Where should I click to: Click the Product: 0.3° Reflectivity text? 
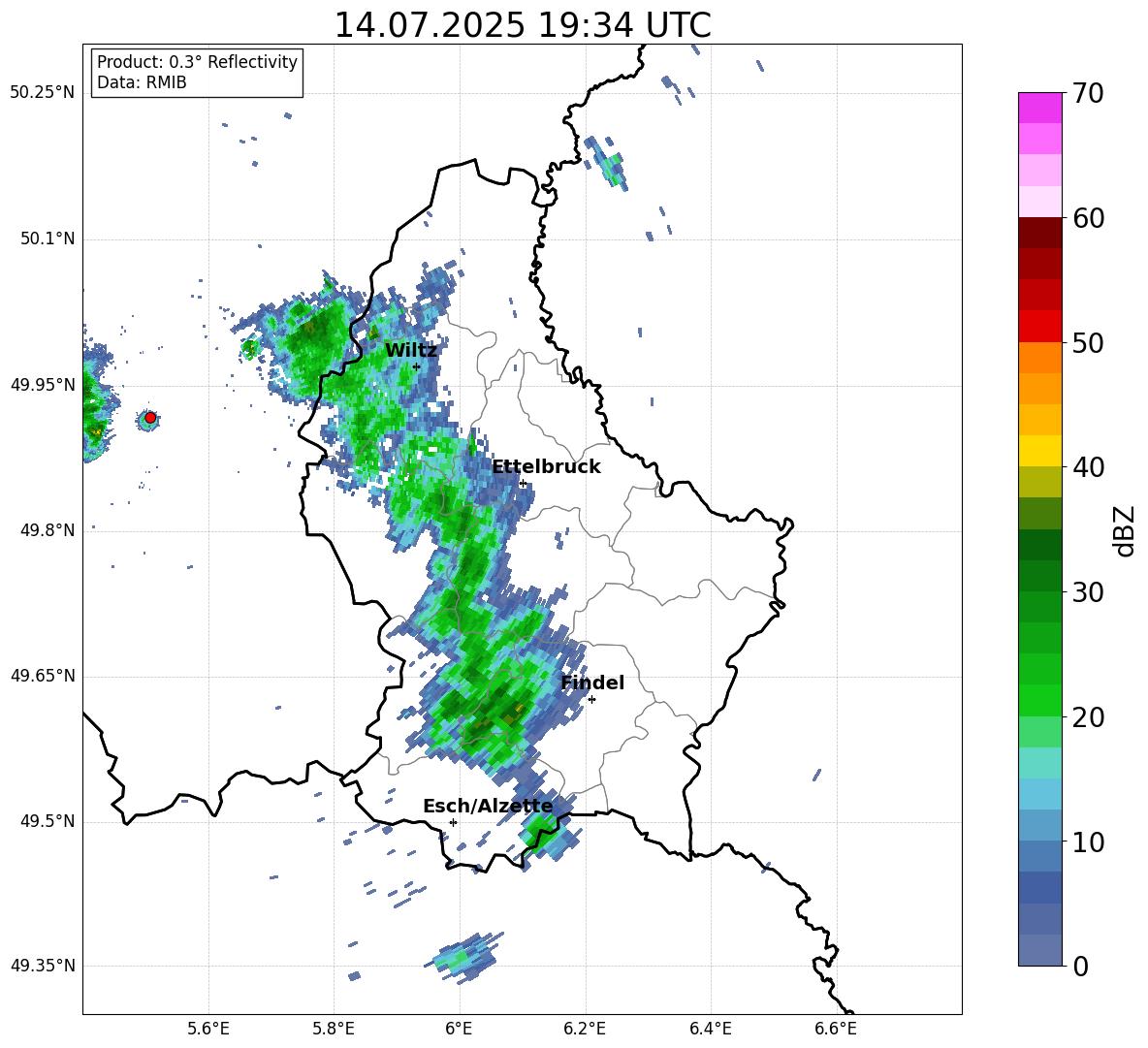tap(197, 62)
